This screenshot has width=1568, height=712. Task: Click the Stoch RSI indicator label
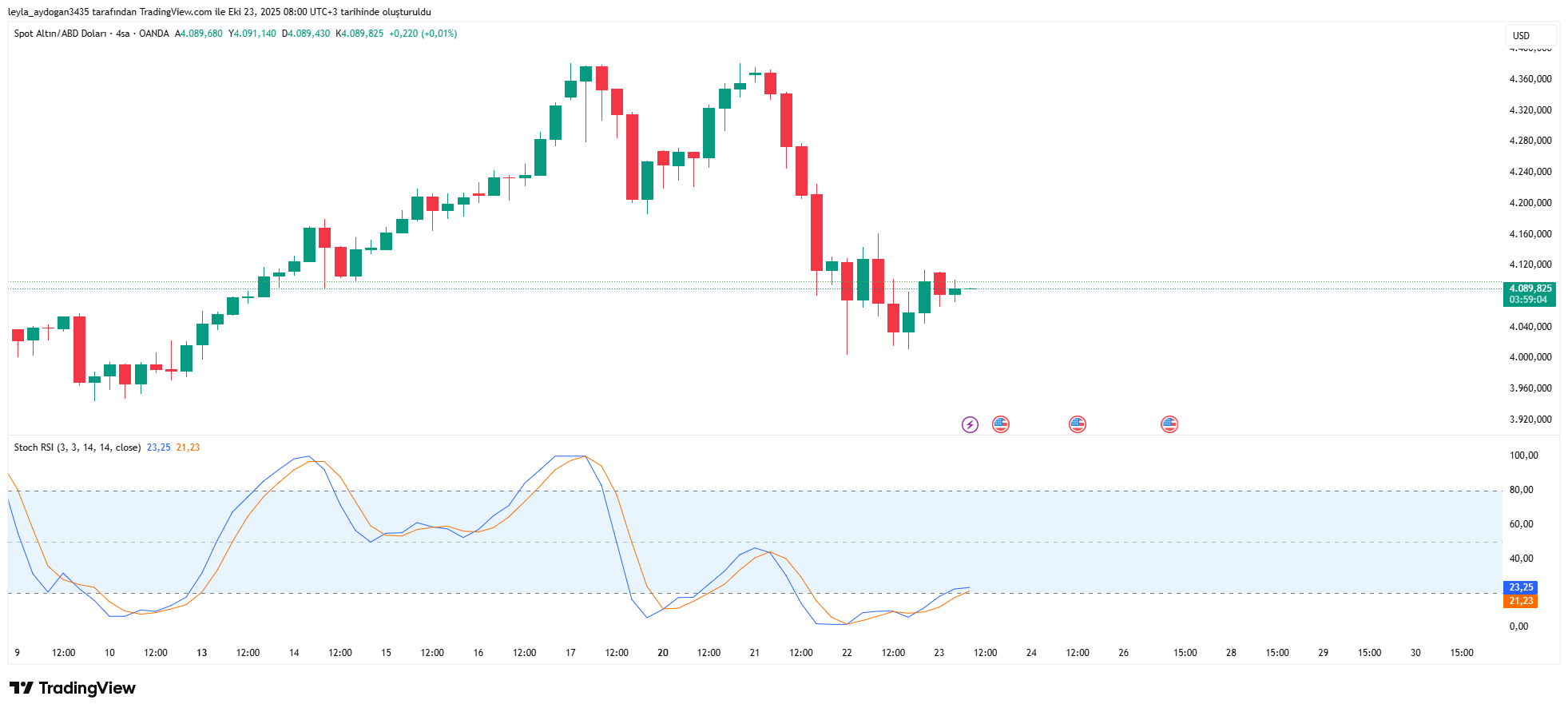tap(77, 447)
